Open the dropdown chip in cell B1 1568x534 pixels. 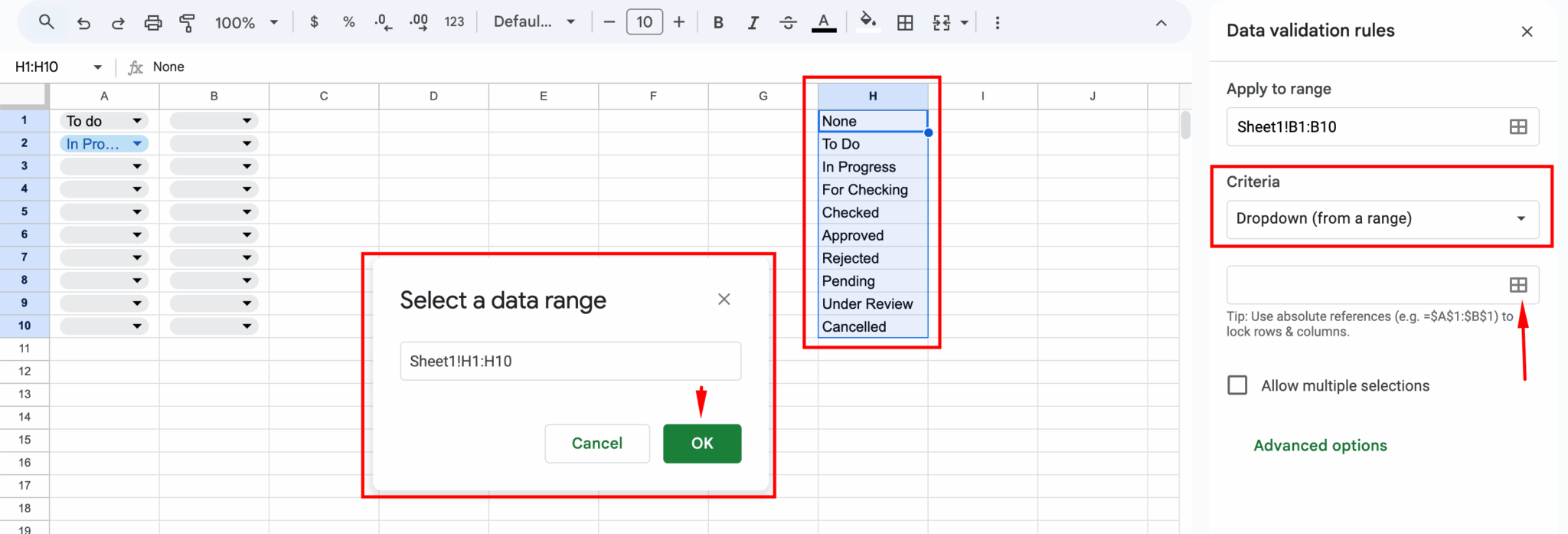click(214, 121)
